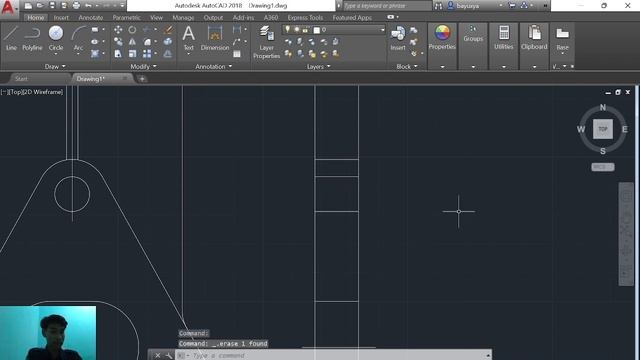Expand command line history arrow
Image resolution: width=640 pixels, height=360 pixels.
pyautogui.click(x=488, y=356)
